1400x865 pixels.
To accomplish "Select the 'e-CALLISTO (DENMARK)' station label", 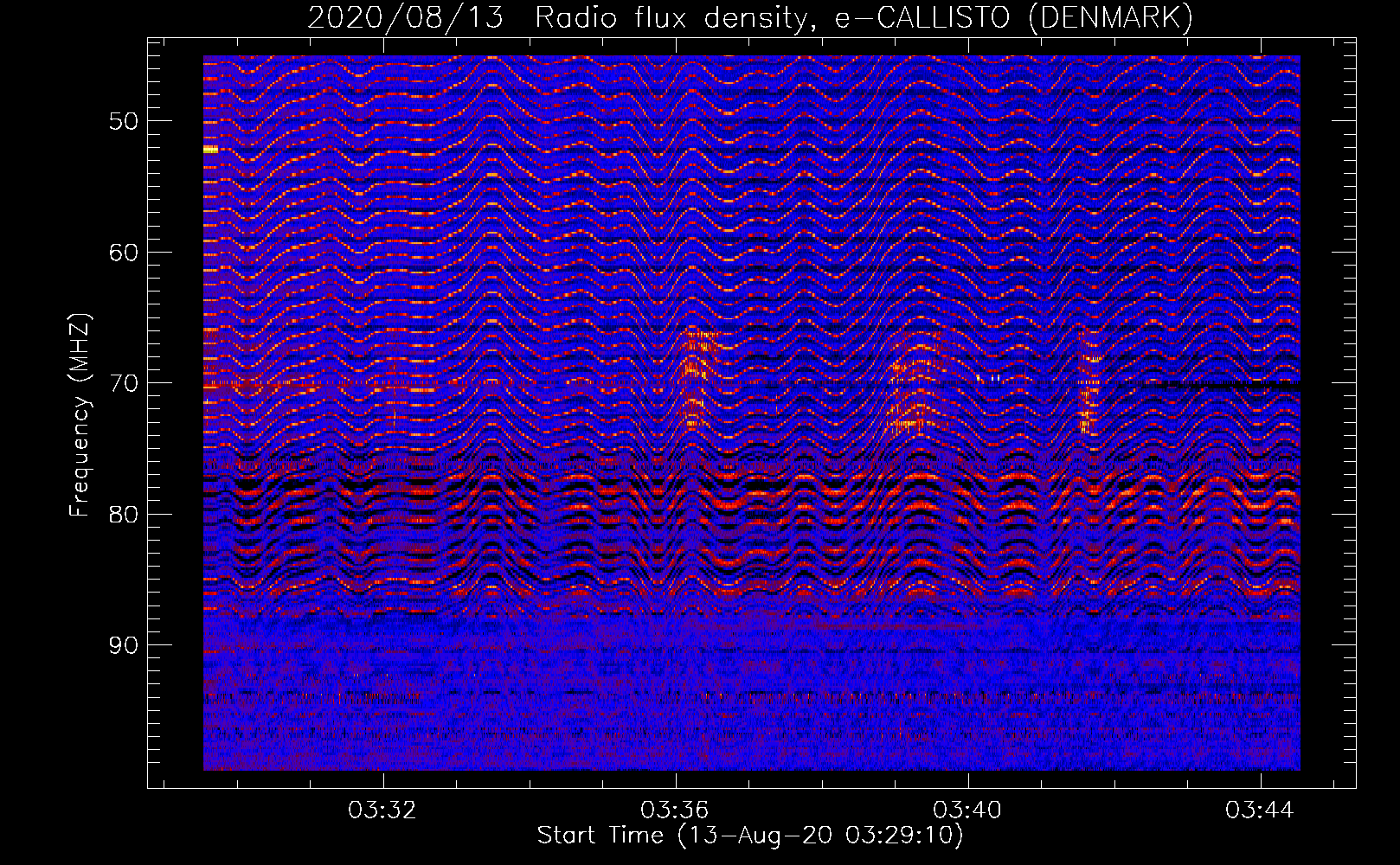I will point(1014,17).
